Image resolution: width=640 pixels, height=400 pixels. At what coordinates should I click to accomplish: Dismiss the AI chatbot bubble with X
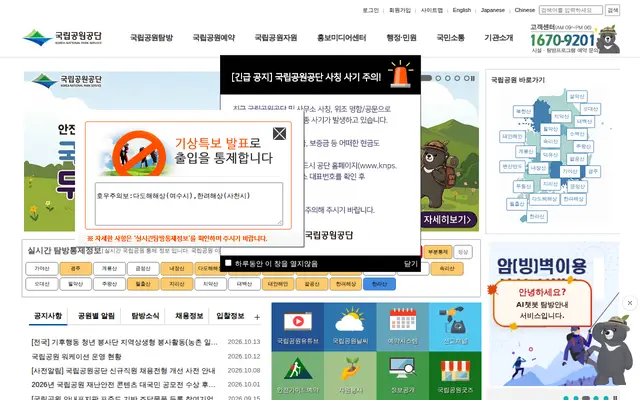[x=630, y=303]
